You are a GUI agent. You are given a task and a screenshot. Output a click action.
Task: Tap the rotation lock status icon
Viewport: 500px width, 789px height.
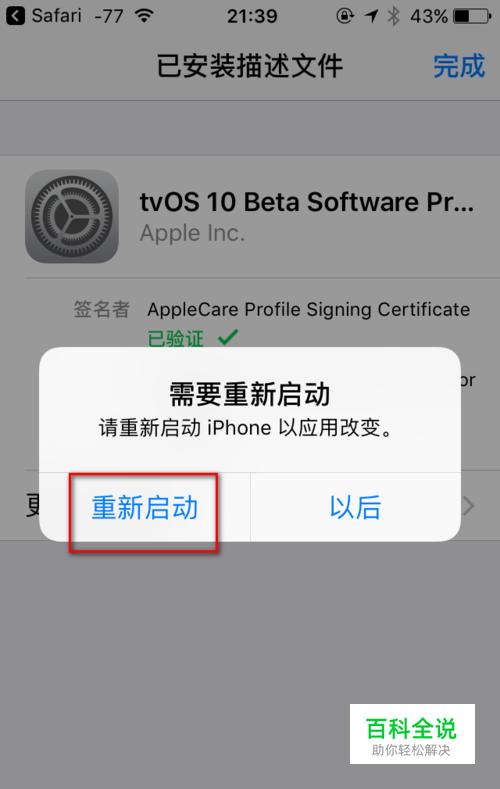[345, 16]
